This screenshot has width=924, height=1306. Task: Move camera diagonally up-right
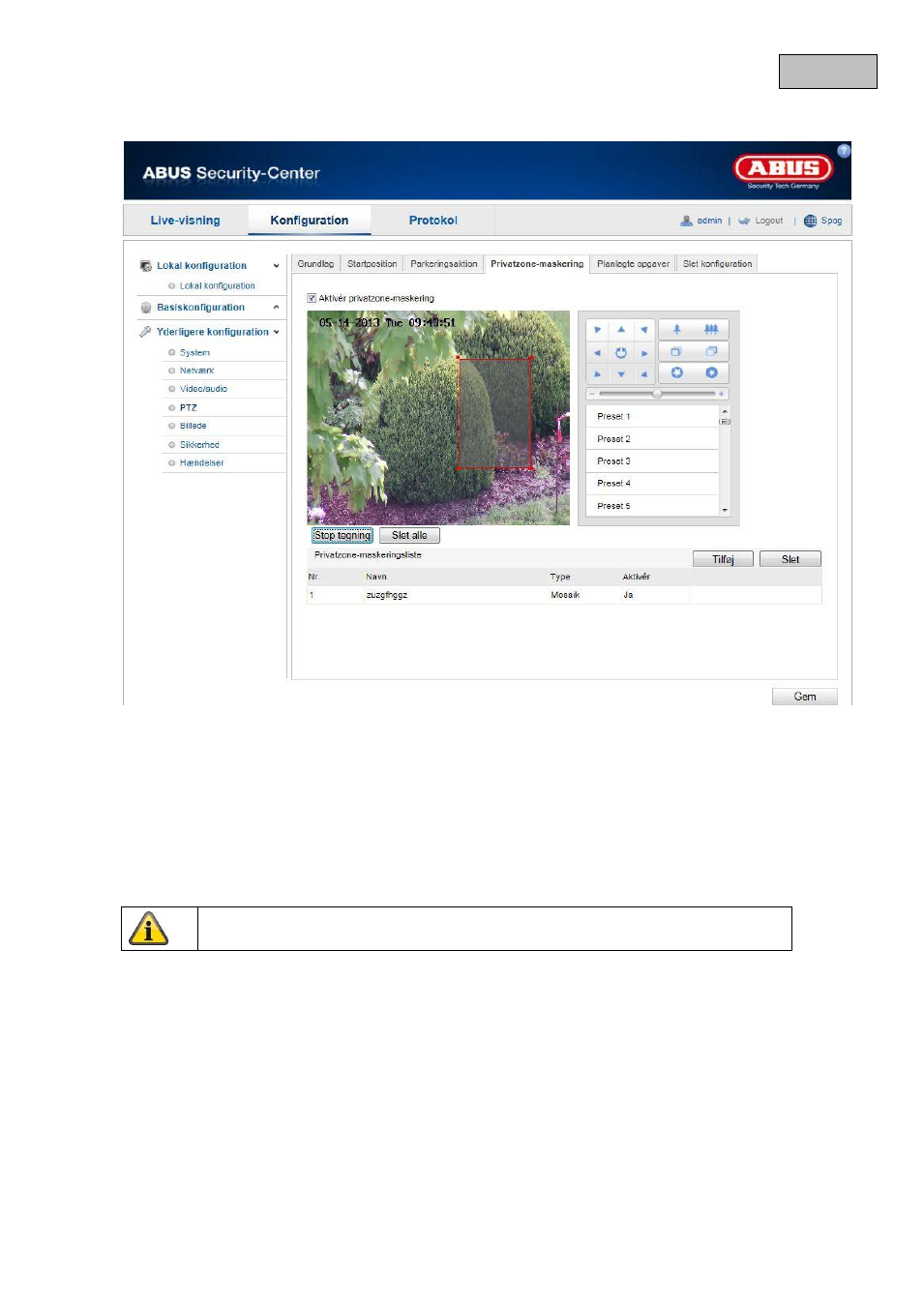coord(644,330)
